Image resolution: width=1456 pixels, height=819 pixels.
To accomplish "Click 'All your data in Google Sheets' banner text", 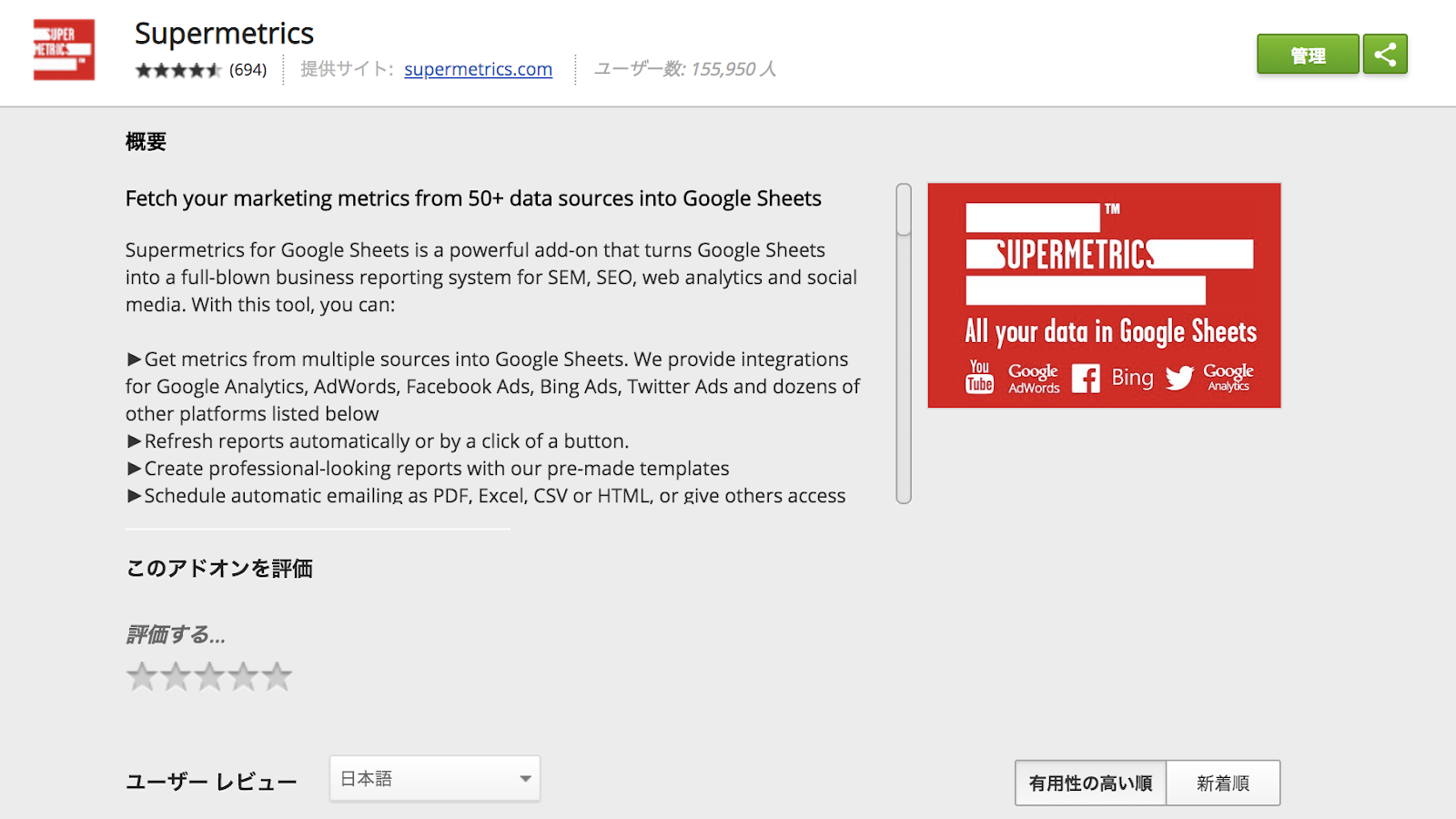I will [1111, 332].
